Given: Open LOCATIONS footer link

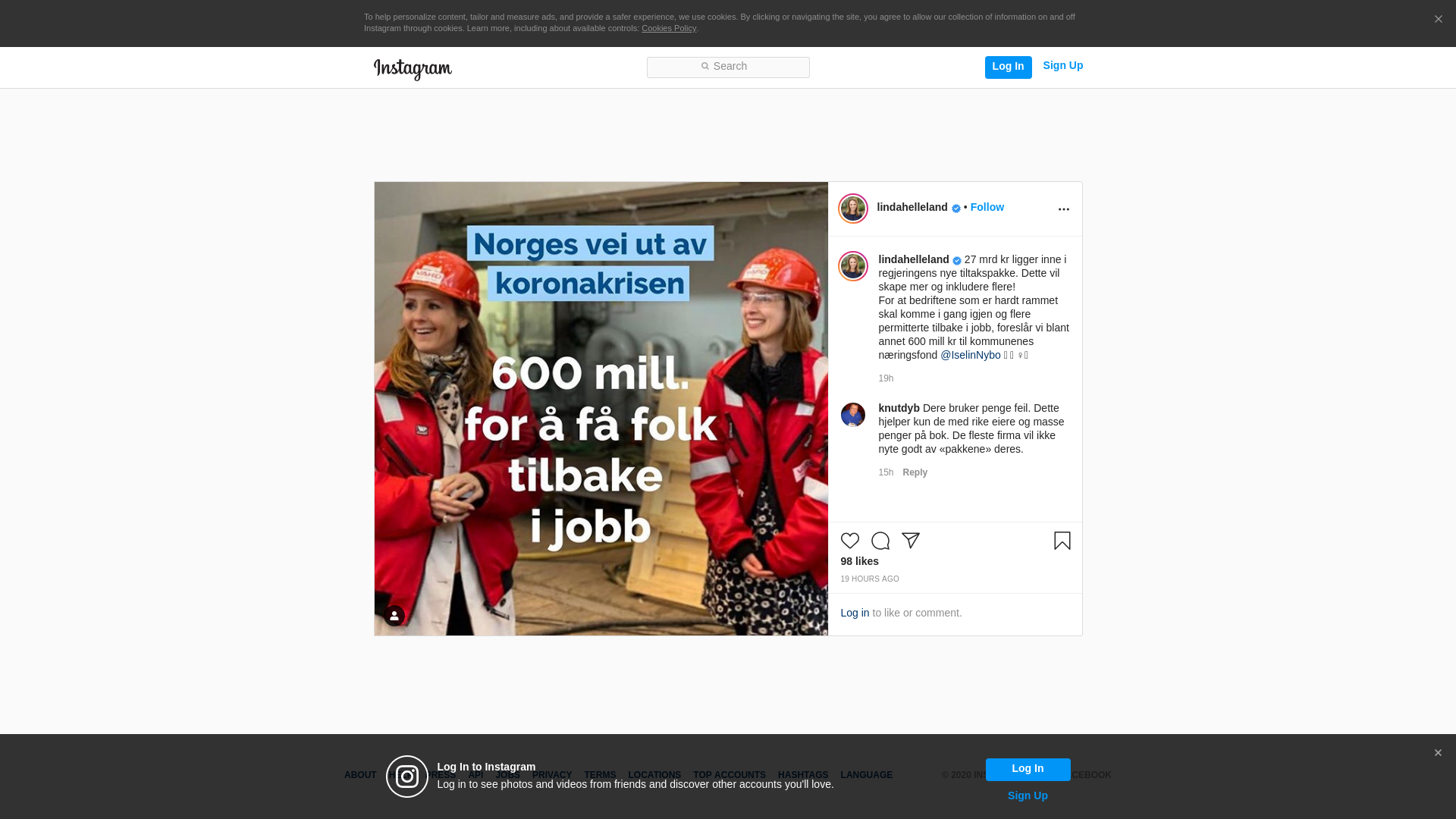Looking at the screenshot, I should (x=654, y=775).
